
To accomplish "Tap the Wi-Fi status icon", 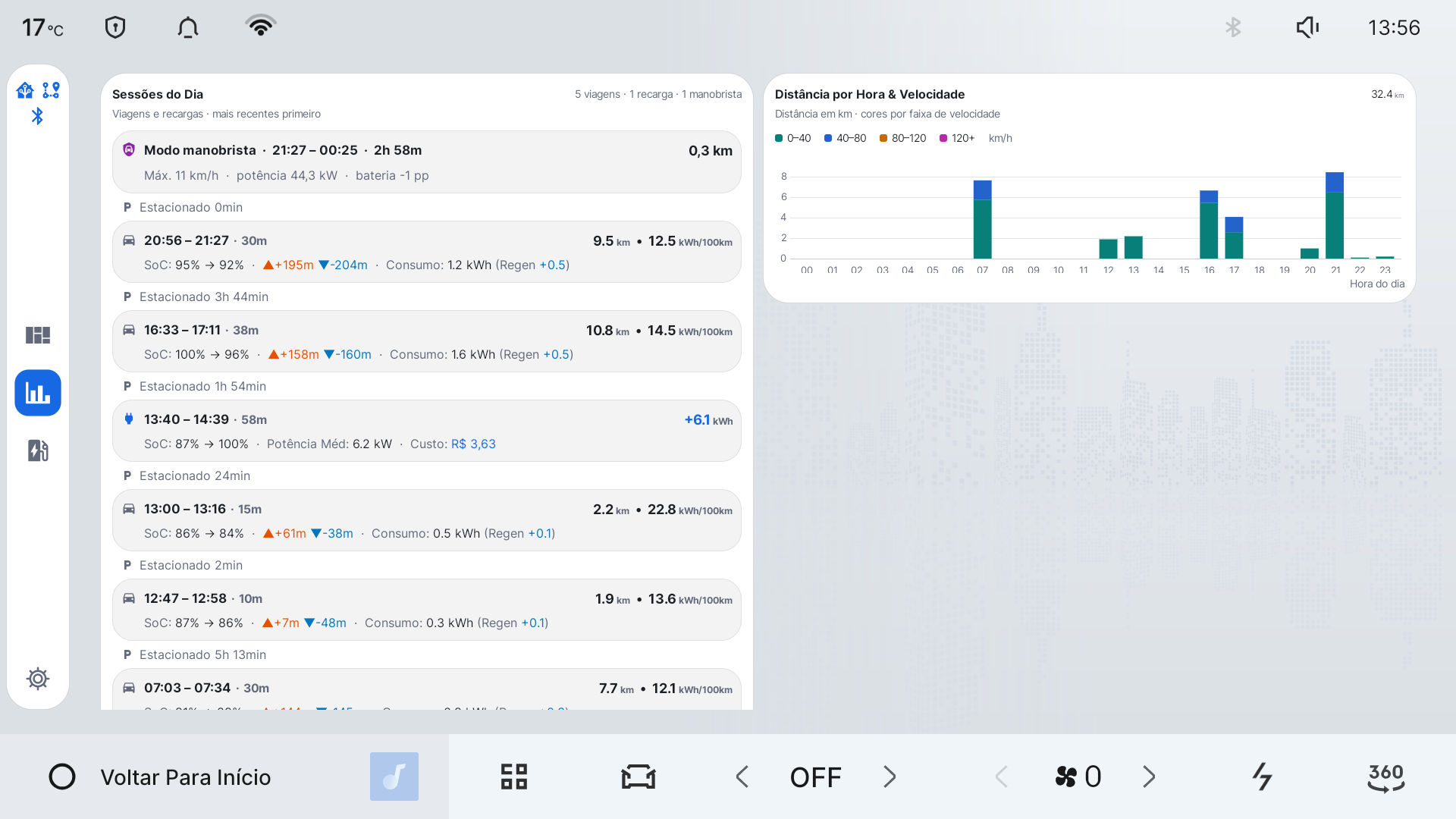I will pyautogui.click(x=261, y=26).
